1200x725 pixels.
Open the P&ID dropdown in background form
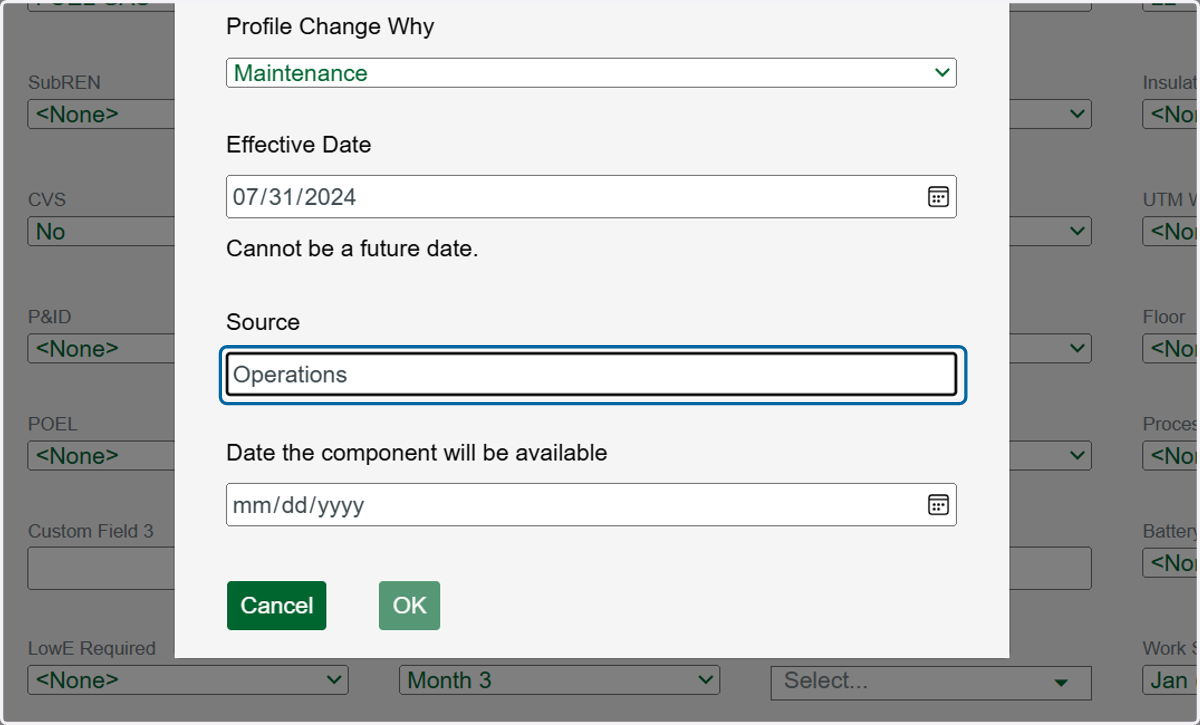102,348
